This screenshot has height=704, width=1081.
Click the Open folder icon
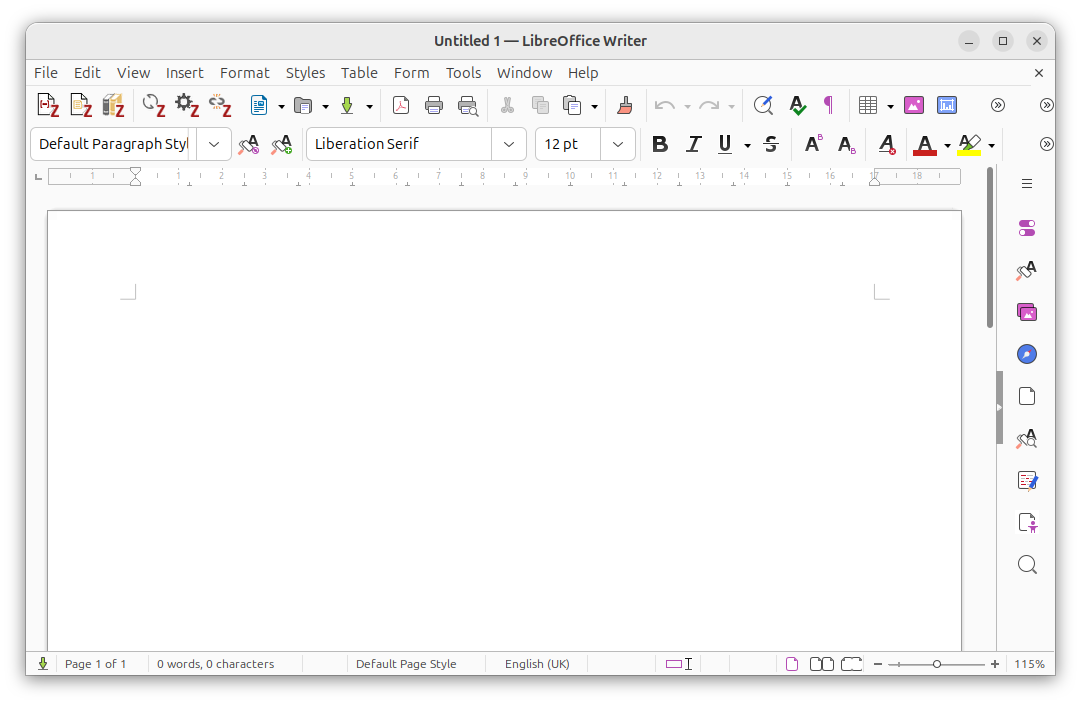(303, 105)
